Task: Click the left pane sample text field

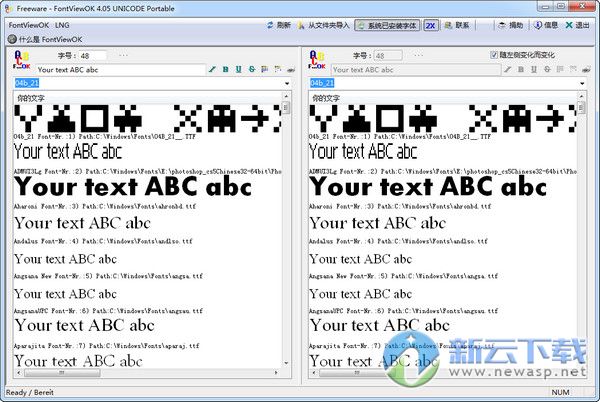Action: [121, 70]
